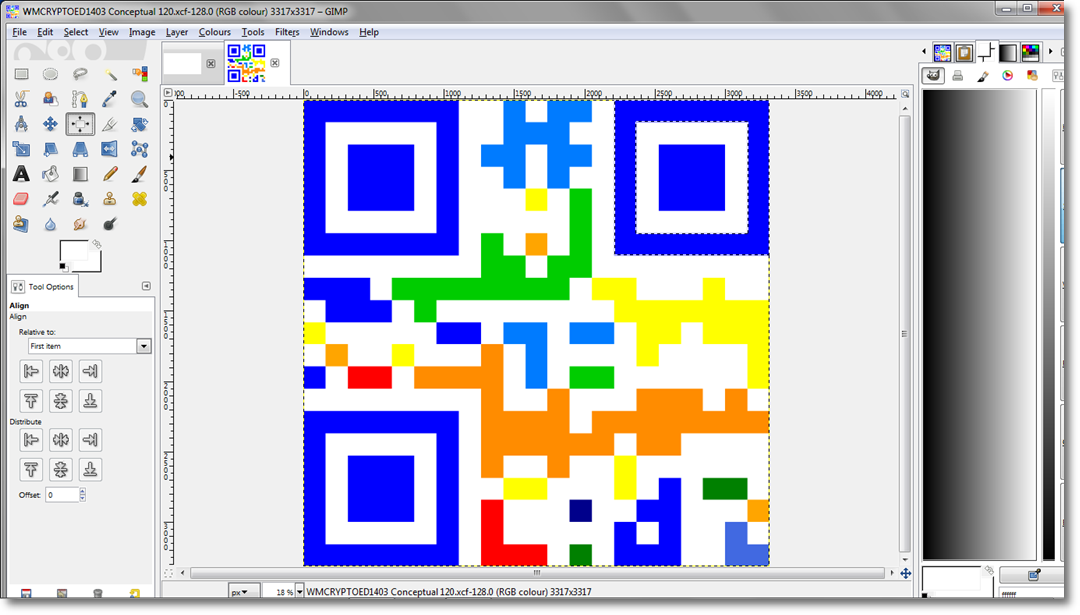
Task: Select the Scale tool
Action: (x=21, y=149)
